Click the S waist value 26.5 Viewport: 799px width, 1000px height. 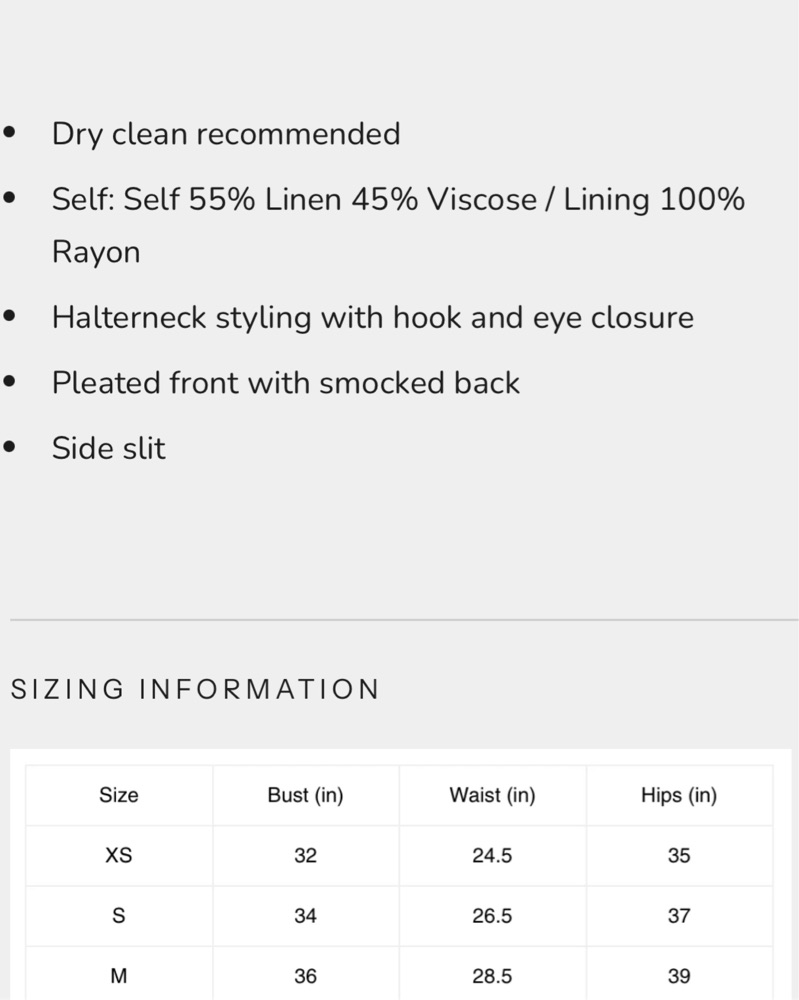tap(492, 916)
